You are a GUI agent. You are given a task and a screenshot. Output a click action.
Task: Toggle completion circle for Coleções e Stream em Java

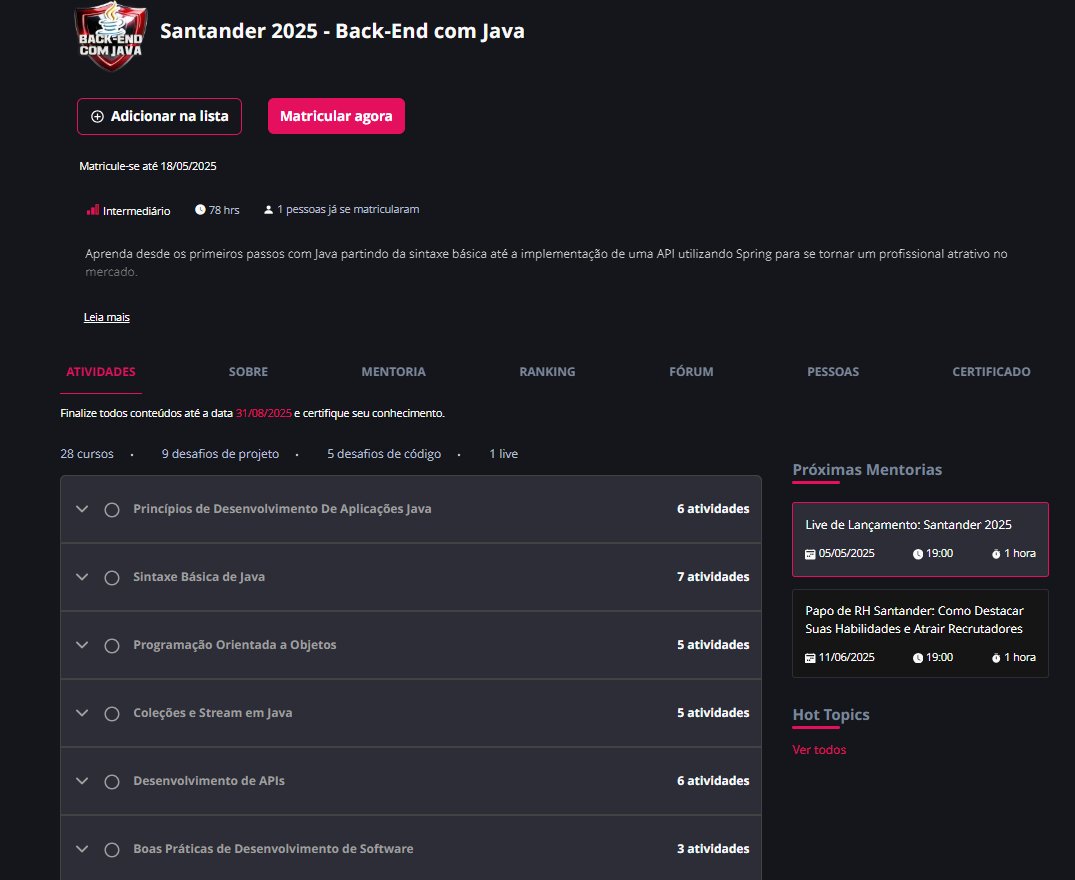click(112, 713)
